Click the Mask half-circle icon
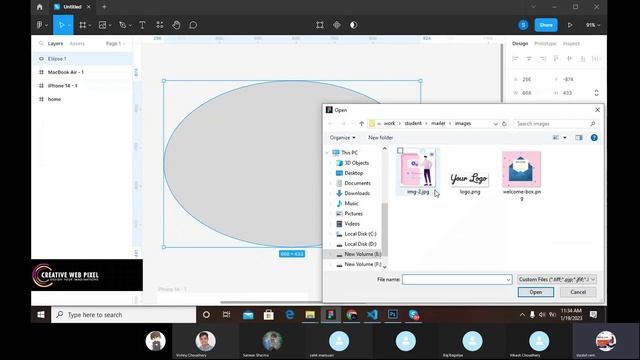Image resolution: width=640 pixels, height=360 pixels. [353, 25]
